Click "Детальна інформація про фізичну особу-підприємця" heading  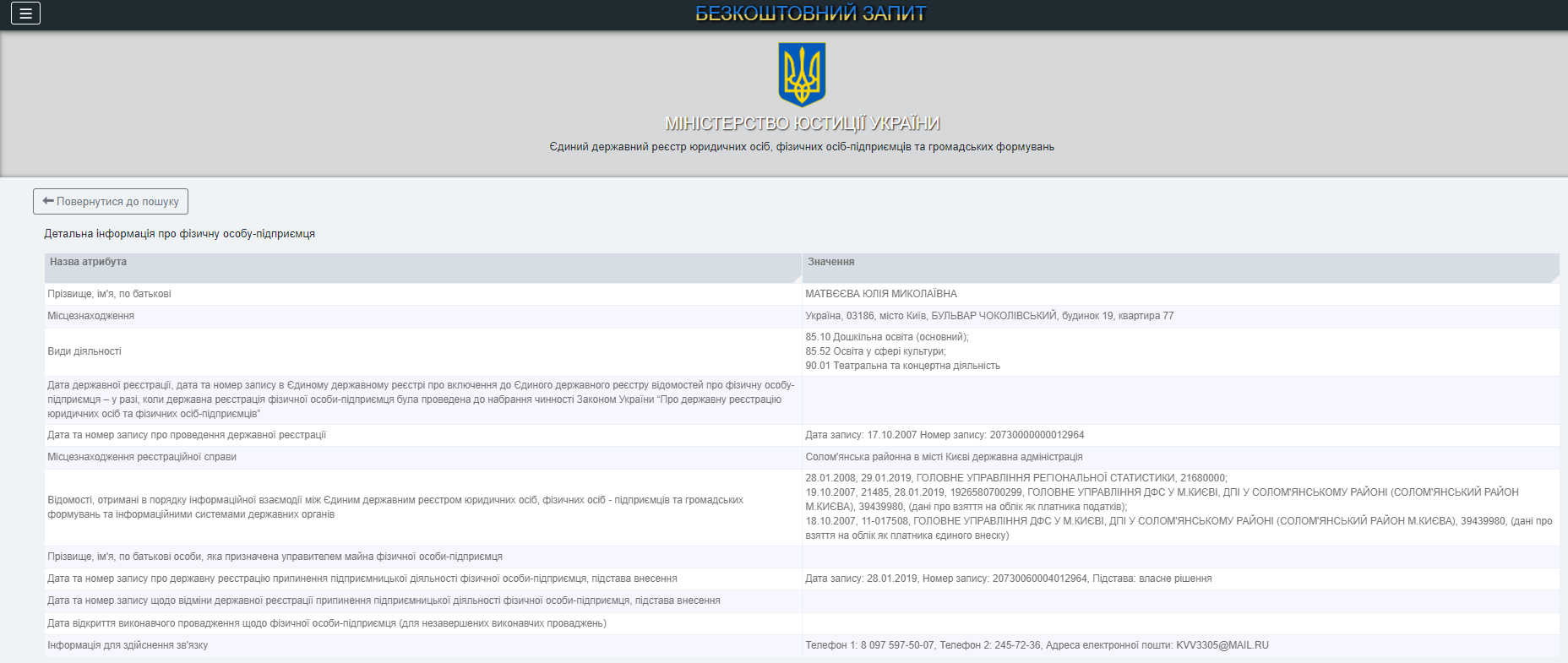[x=179, y=234]
